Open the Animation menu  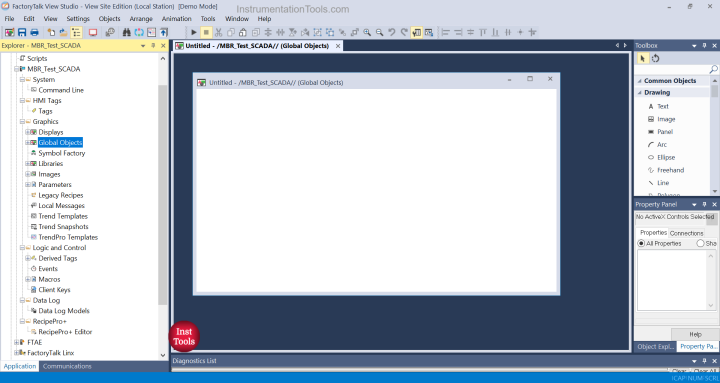(x=176, y=19)
